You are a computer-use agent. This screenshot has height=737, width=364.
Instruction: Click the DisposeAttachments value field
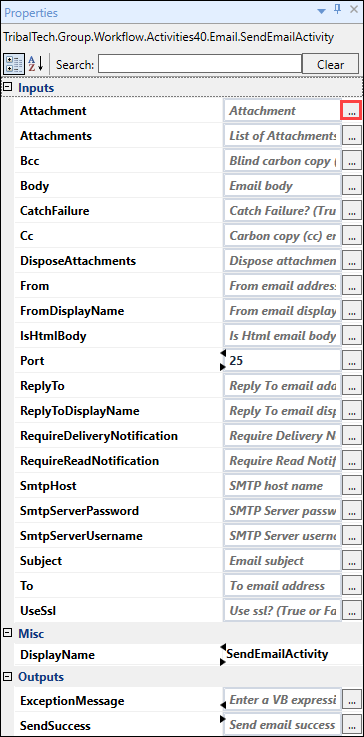tap(282, 261)
